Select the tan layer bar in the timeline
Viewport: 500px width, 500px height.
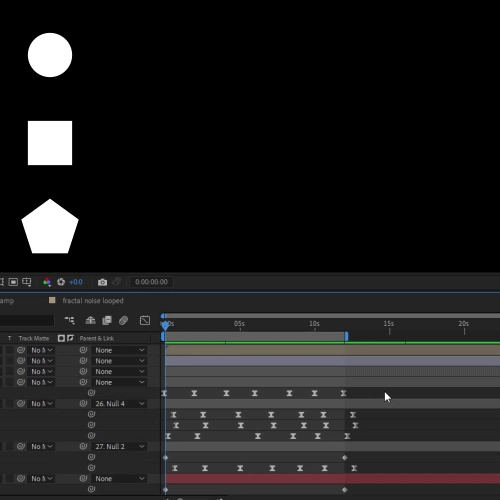(x=333, y=350)
